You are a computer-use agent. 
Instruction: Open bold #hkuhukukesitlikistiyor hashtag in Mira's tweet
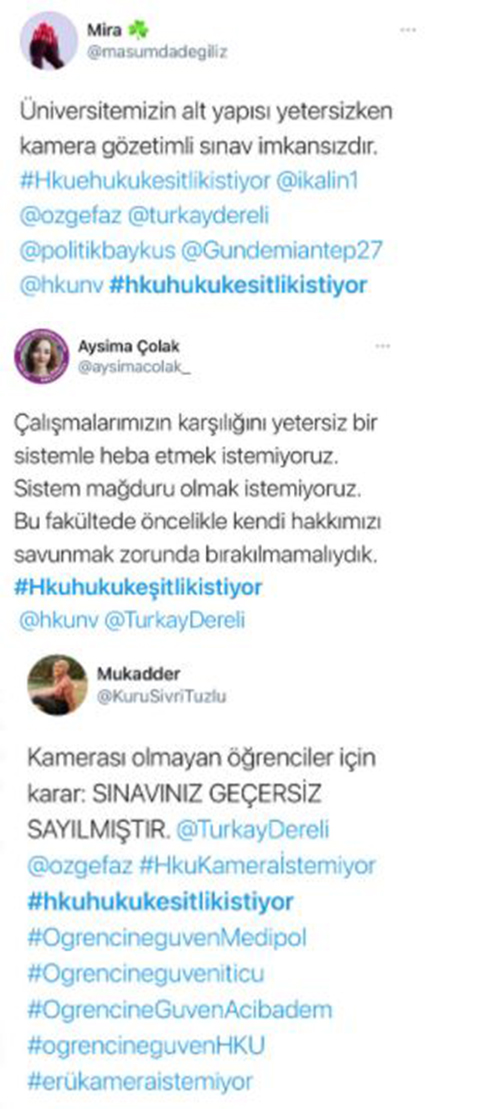coord(240,285)
